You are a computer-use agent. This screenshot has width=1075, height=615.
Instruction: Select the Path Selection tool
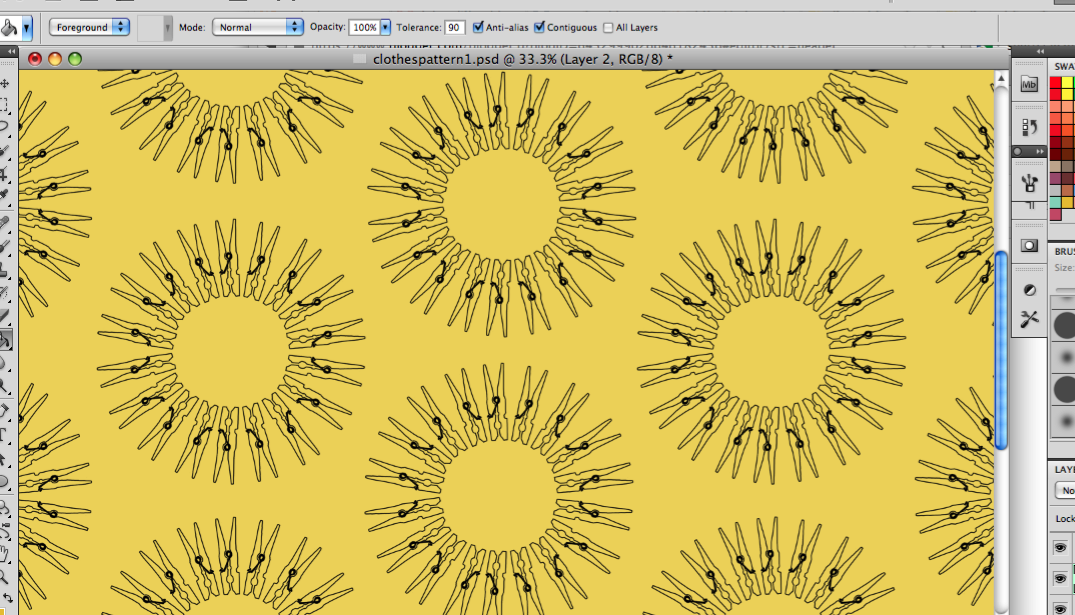point(5,459)
